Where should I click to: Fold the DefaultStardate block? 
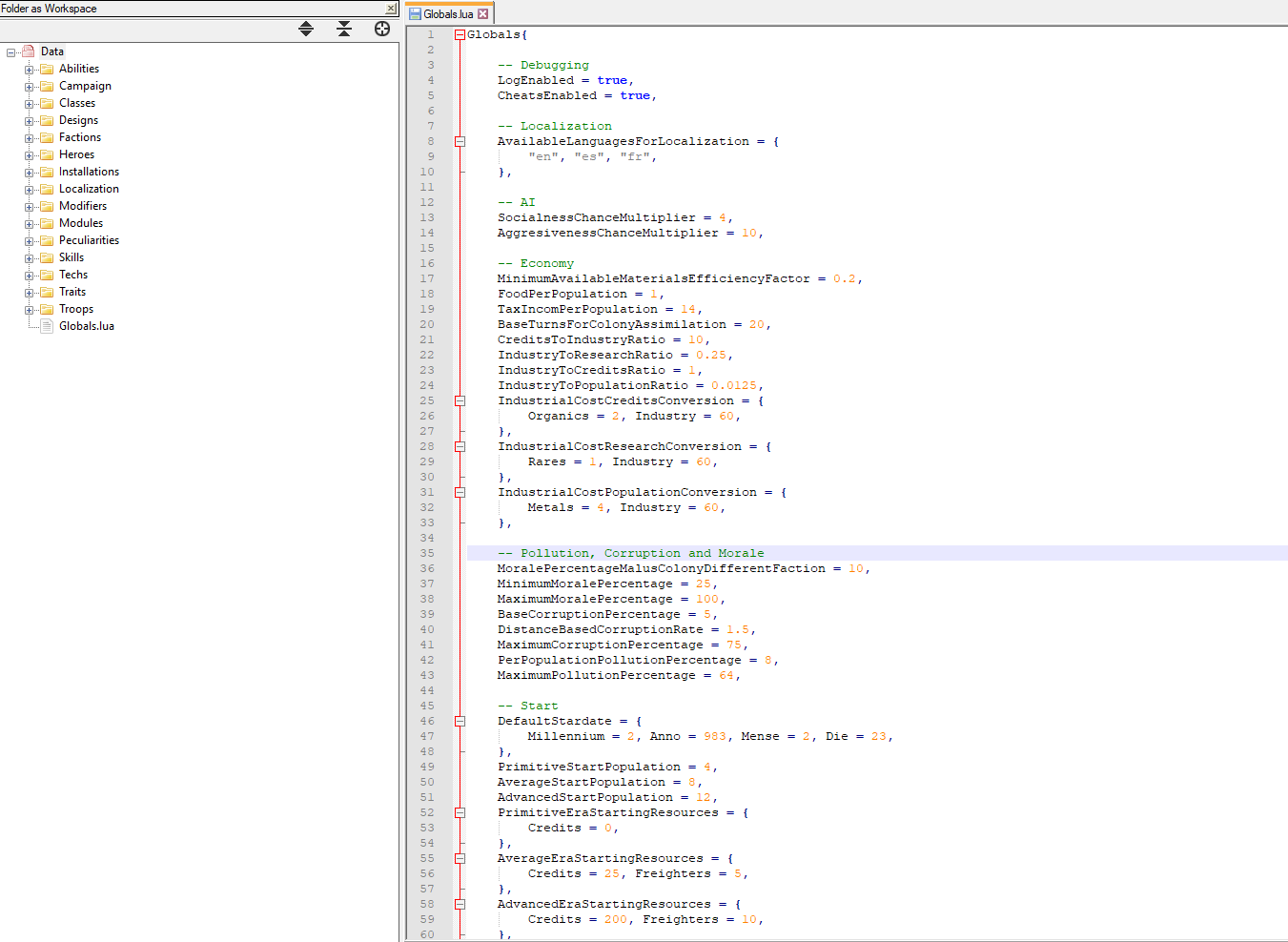pos(460,721)
